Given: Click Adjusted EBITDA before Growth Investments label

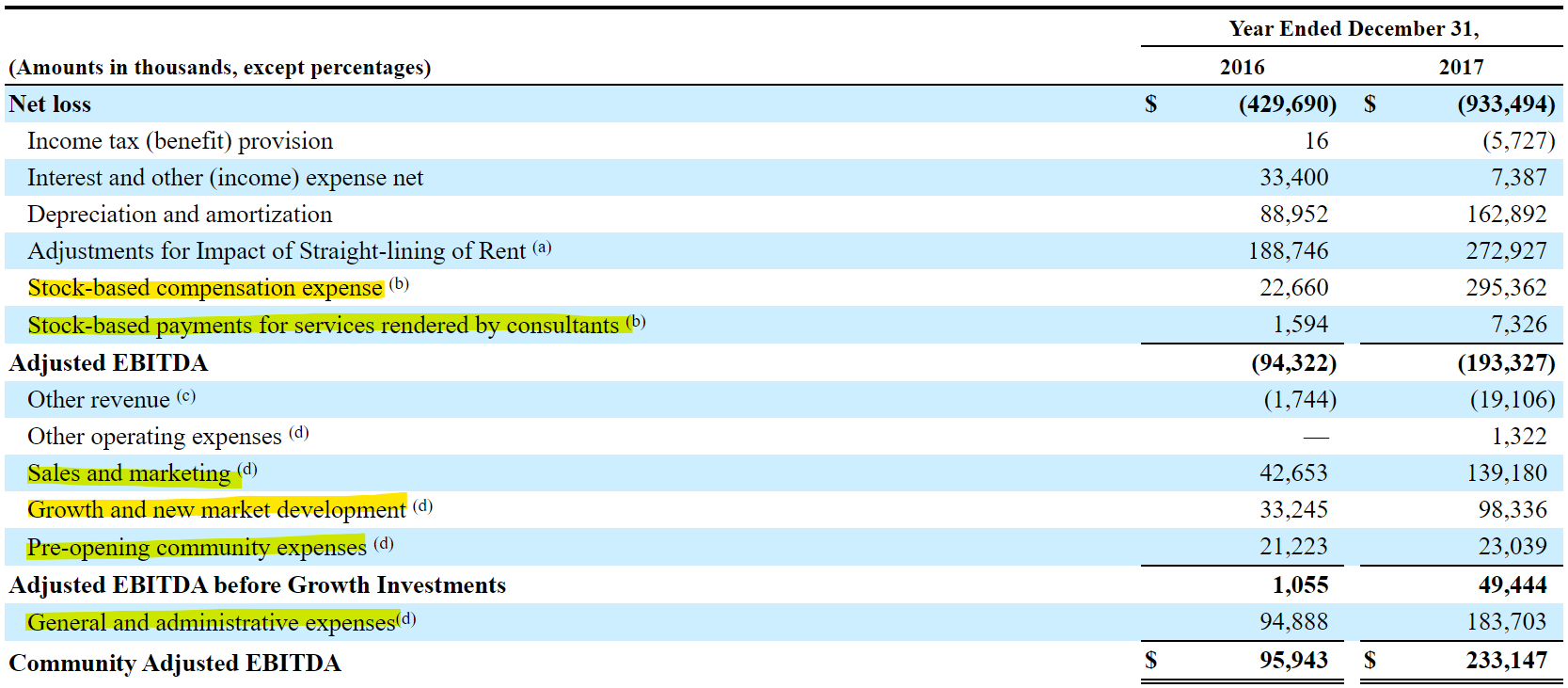Looking at the screenshot, I should coord(257,585).
